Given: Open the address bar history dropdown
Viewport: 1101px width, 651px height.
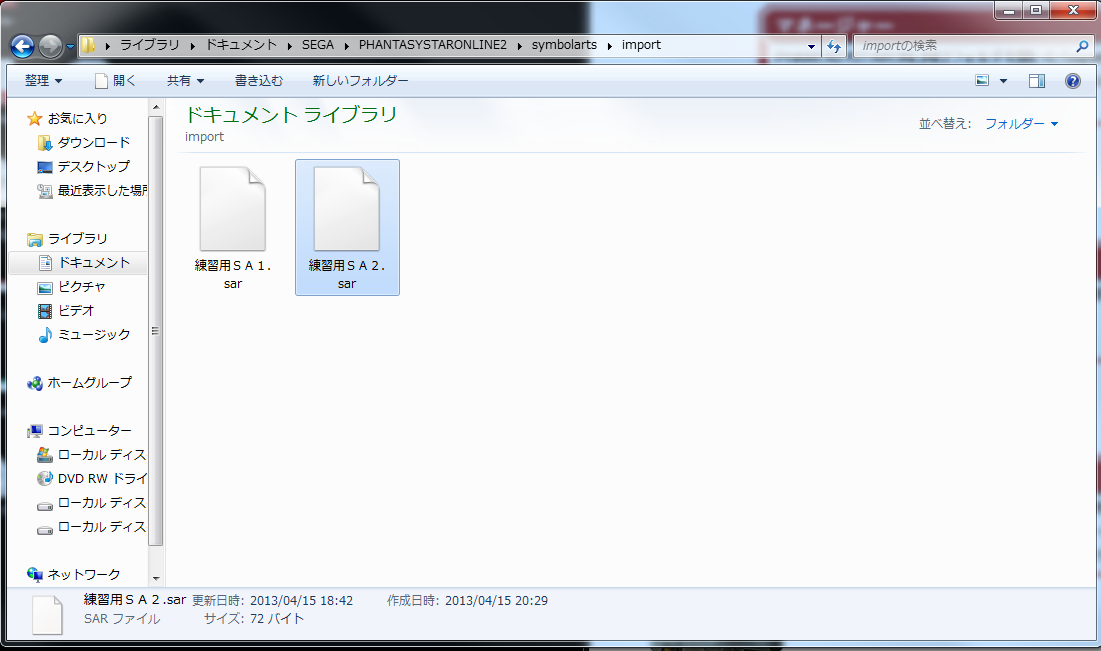Looking at the screenshot, I should pos(811,46).
